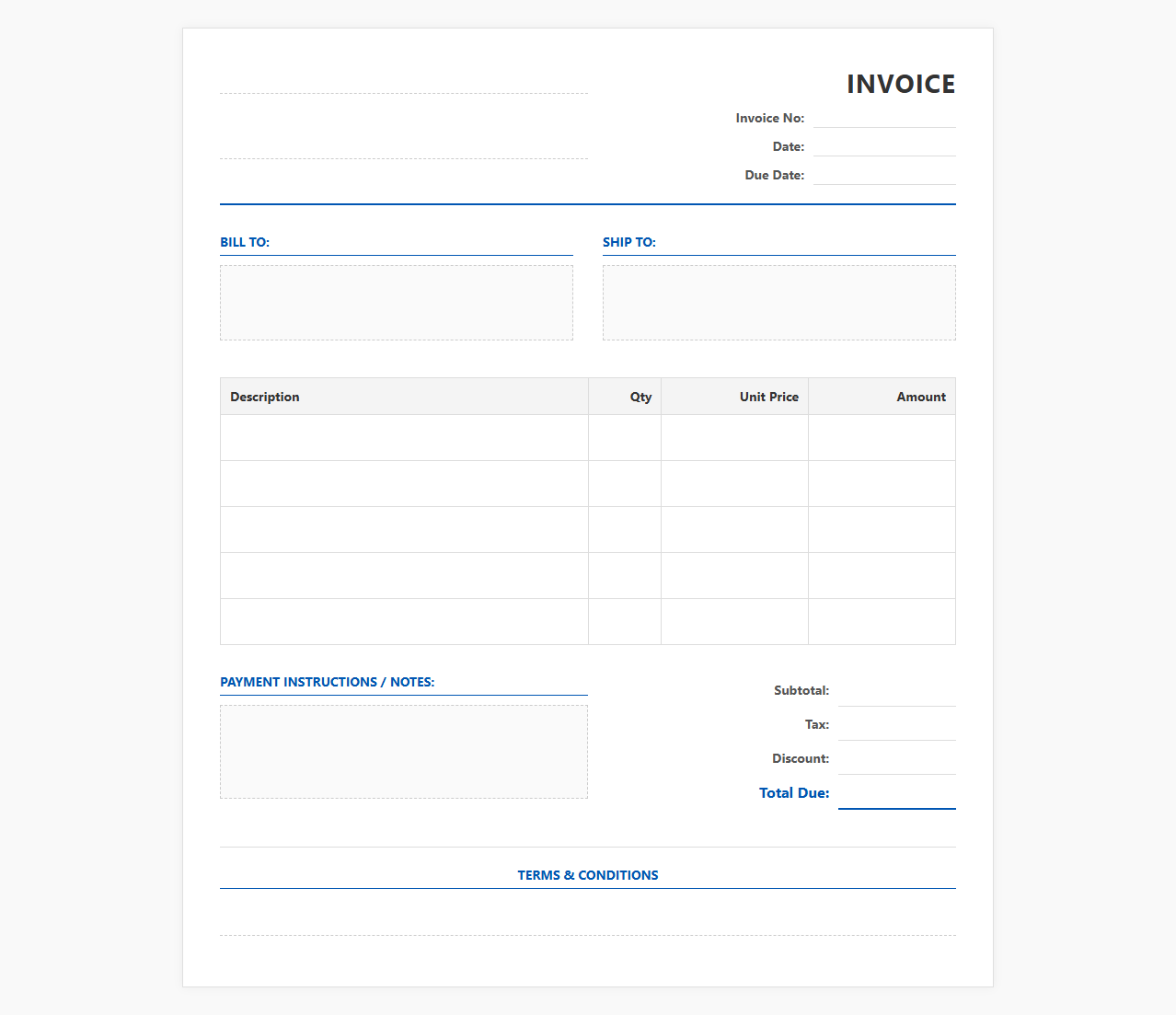1176x1015 pixels.
Task: Click the INVOICE heading
Action: click(901, 84)
